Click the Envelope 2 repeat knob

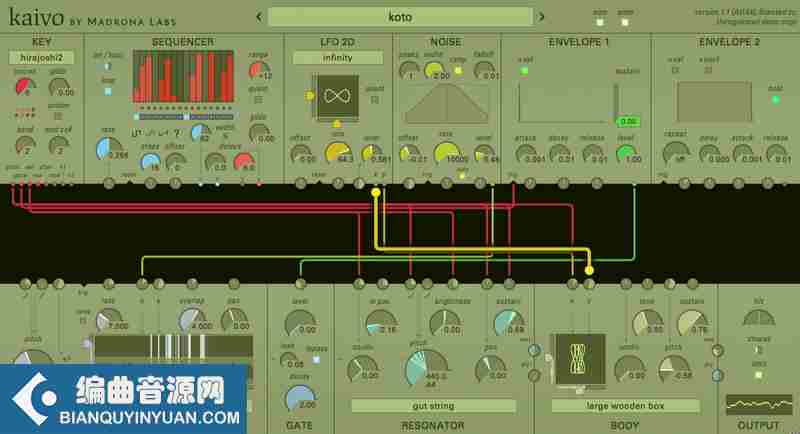pos(675,153)
